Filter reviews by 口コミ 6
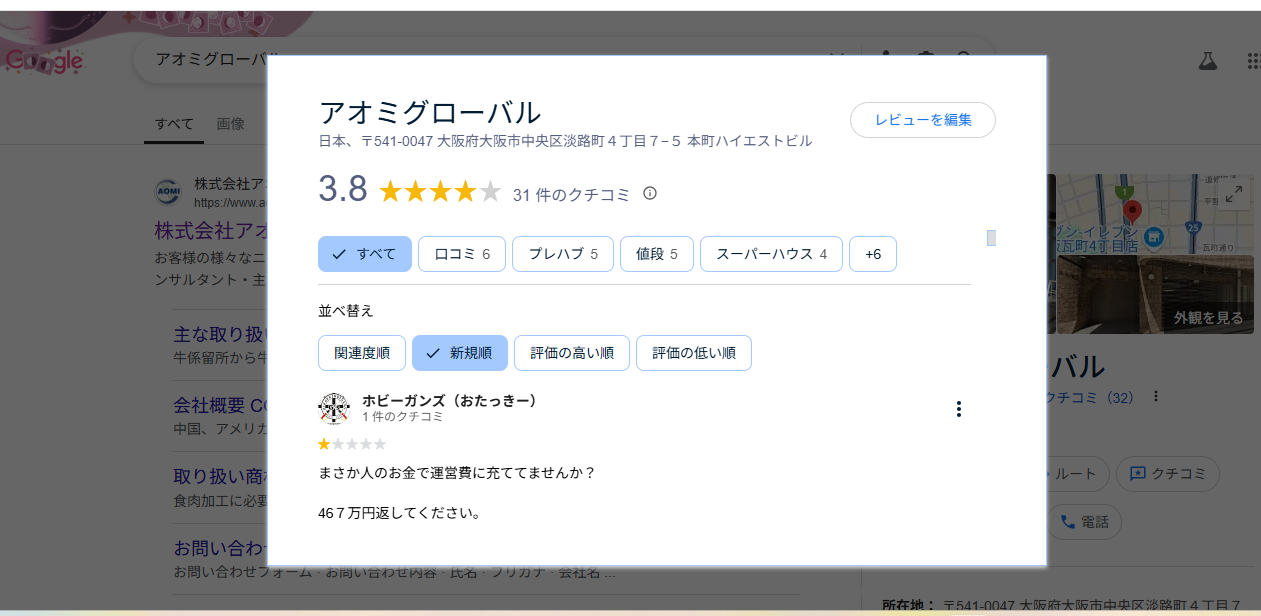 (x=462, y=254)
